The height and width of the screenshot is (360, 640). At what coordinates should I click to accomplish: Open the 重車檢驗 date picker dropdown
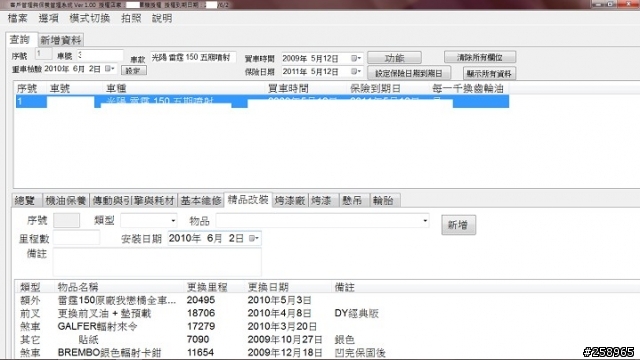click(x=110, y=69)
